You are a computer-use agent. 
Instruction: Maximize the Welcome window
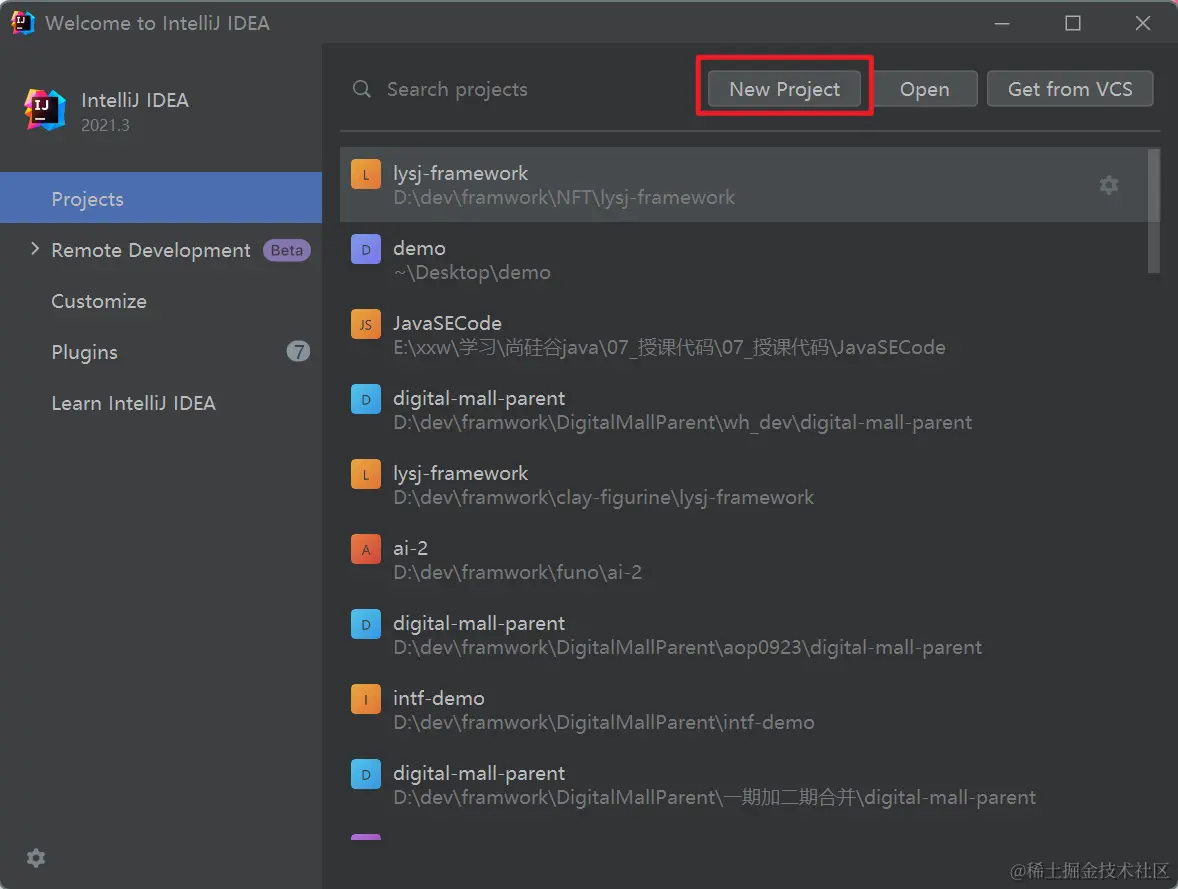point(1073,23)
